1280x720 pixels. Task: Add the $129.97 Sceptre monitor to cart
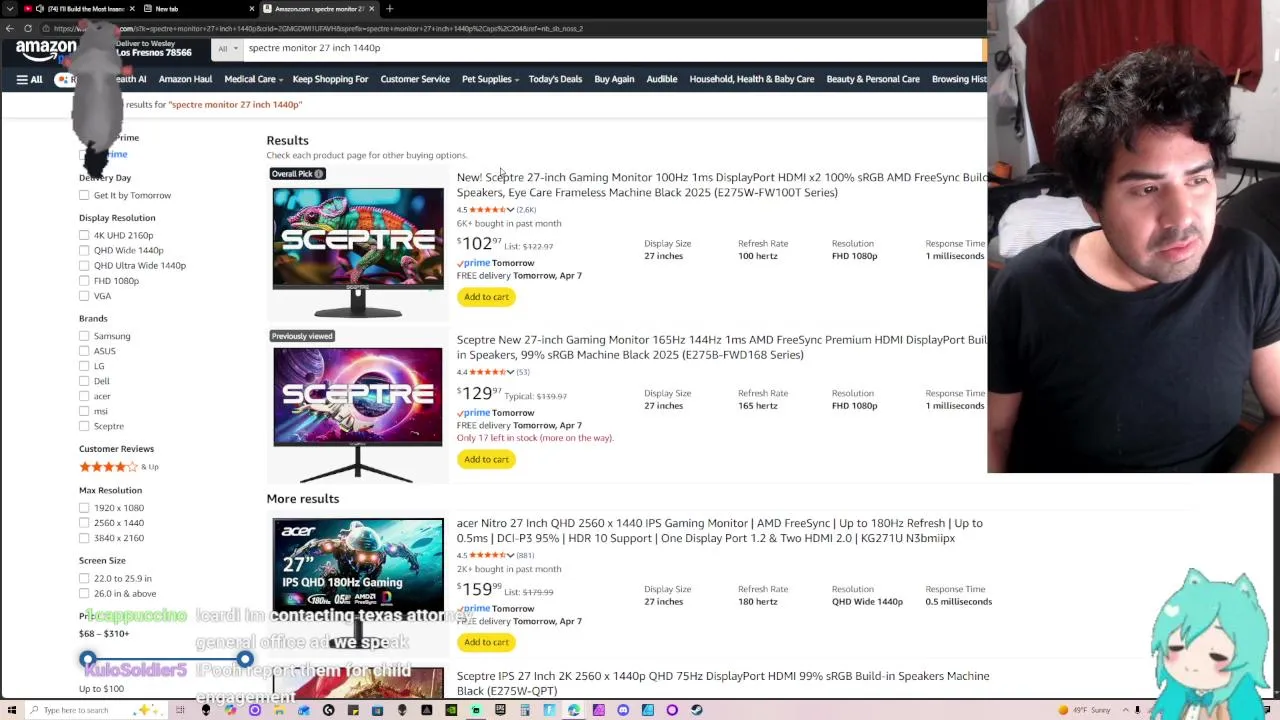[x=486, y=459]
